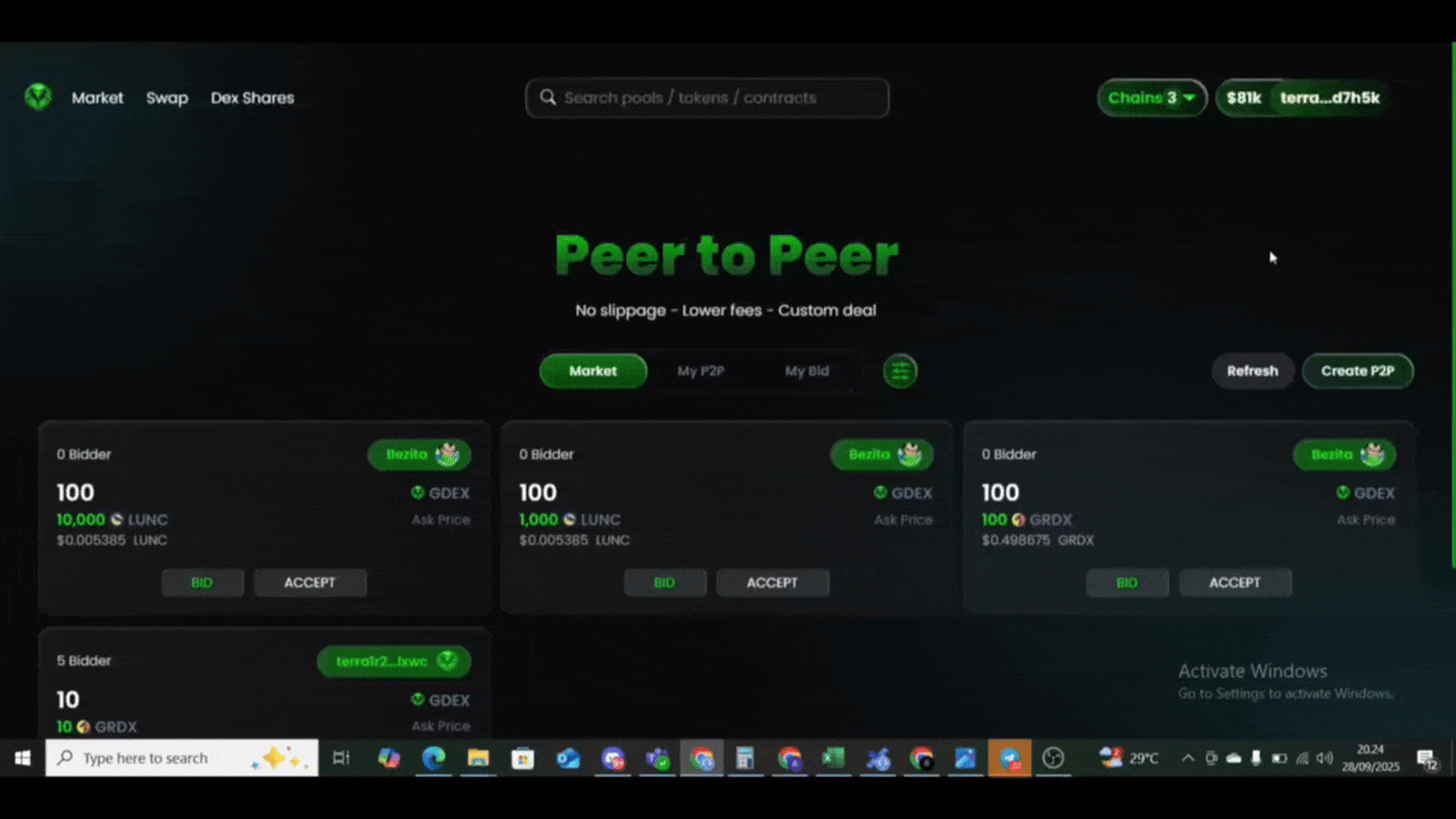Open File Explorer from the taskbar
Viewport: 1456px width, 819px height.
(478, 758)
